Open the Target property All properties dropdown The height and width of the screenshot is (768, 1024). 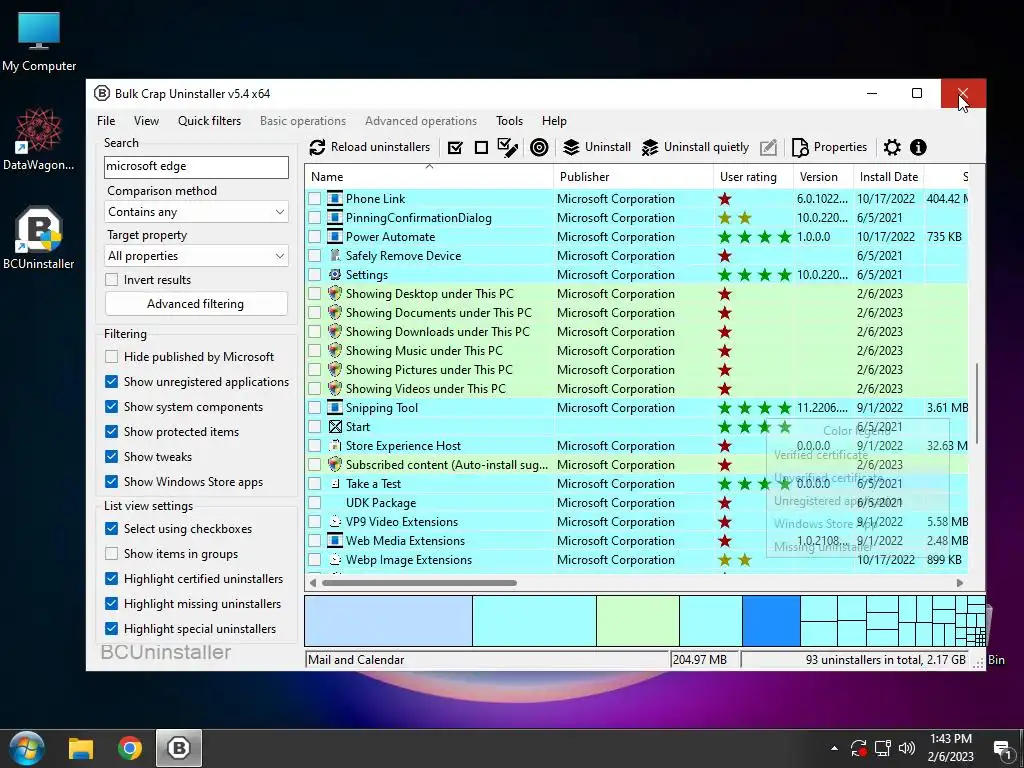click(196, 256)
